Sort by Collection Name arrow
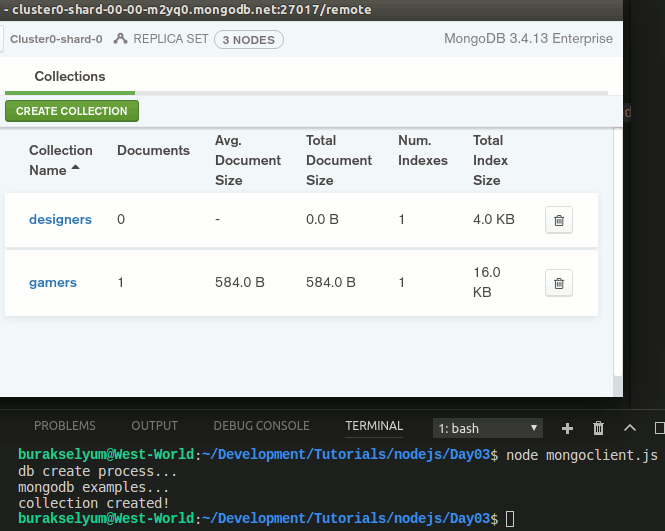Screen dimensions: 665x531 coord(76,169)
